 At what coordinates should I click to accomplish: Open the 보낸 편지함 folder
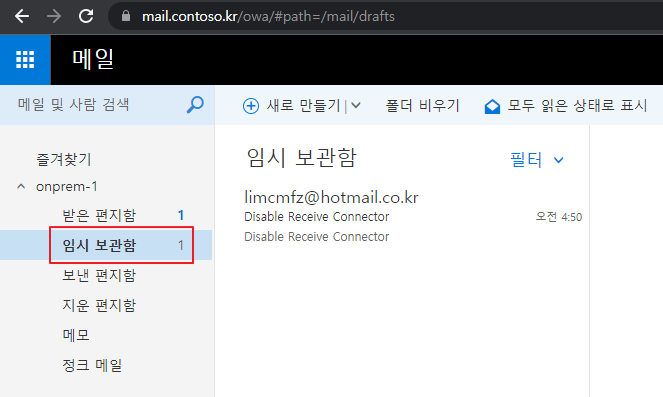[99, 275]
